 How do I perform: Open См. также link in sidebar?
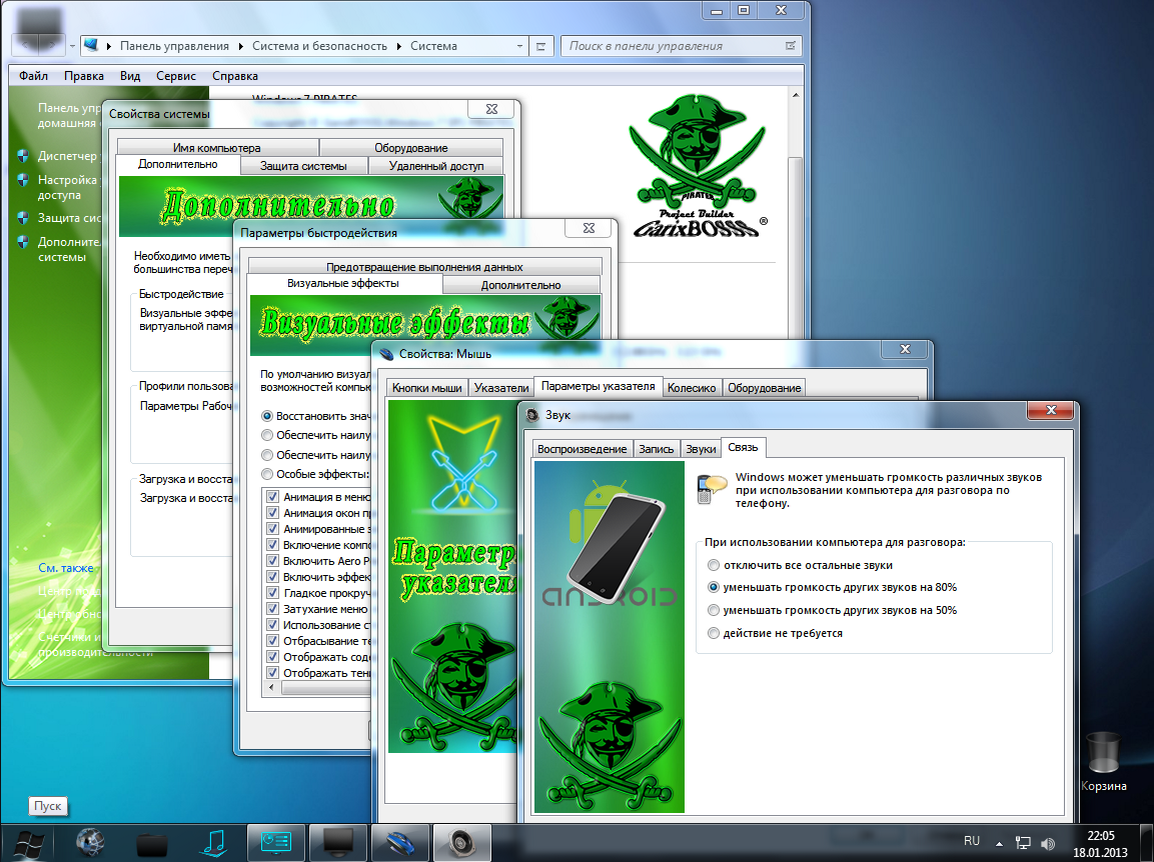click(x=66, y=568)
